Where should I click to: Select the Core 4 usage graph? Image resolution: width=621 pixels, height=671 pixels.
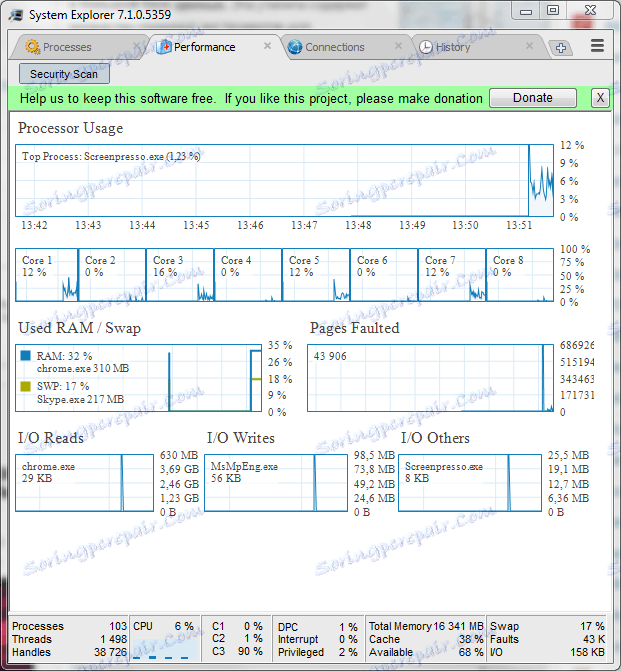tap(248, 275)
